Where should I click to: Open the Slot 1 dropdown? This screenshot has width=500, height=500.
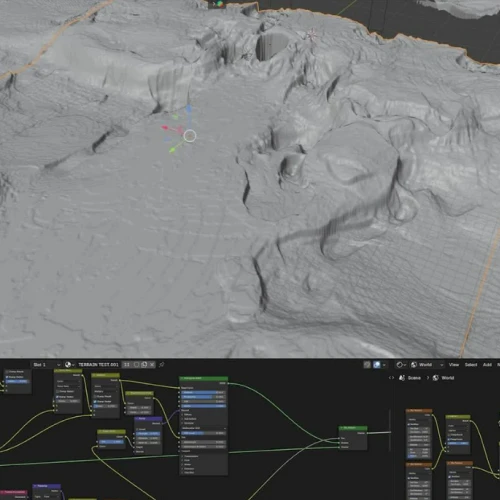(46, 365)
